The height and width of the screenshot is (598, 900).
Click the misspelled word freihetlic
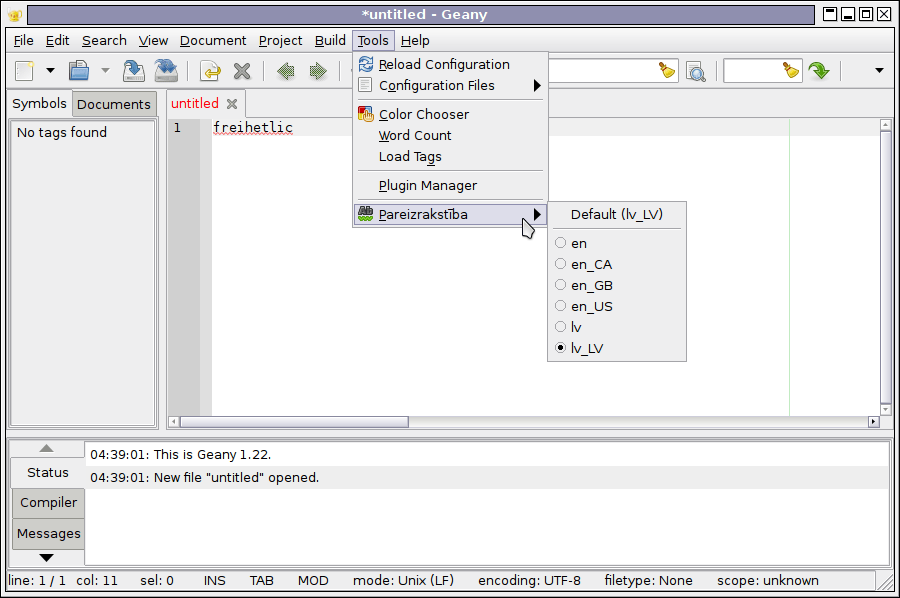tap(253, 128)
